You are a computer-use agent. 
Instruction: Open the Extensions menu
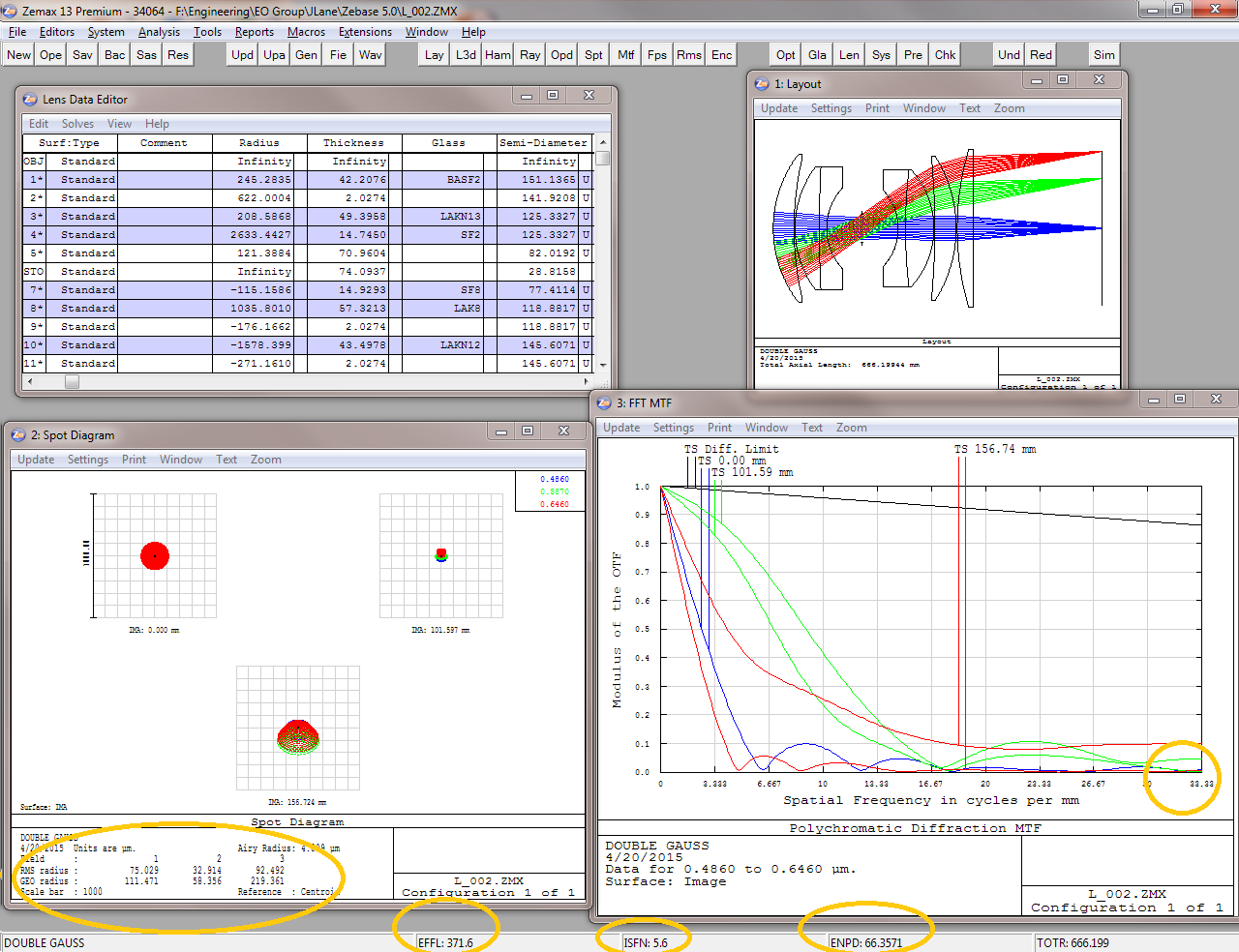click(x=365, y=32)
